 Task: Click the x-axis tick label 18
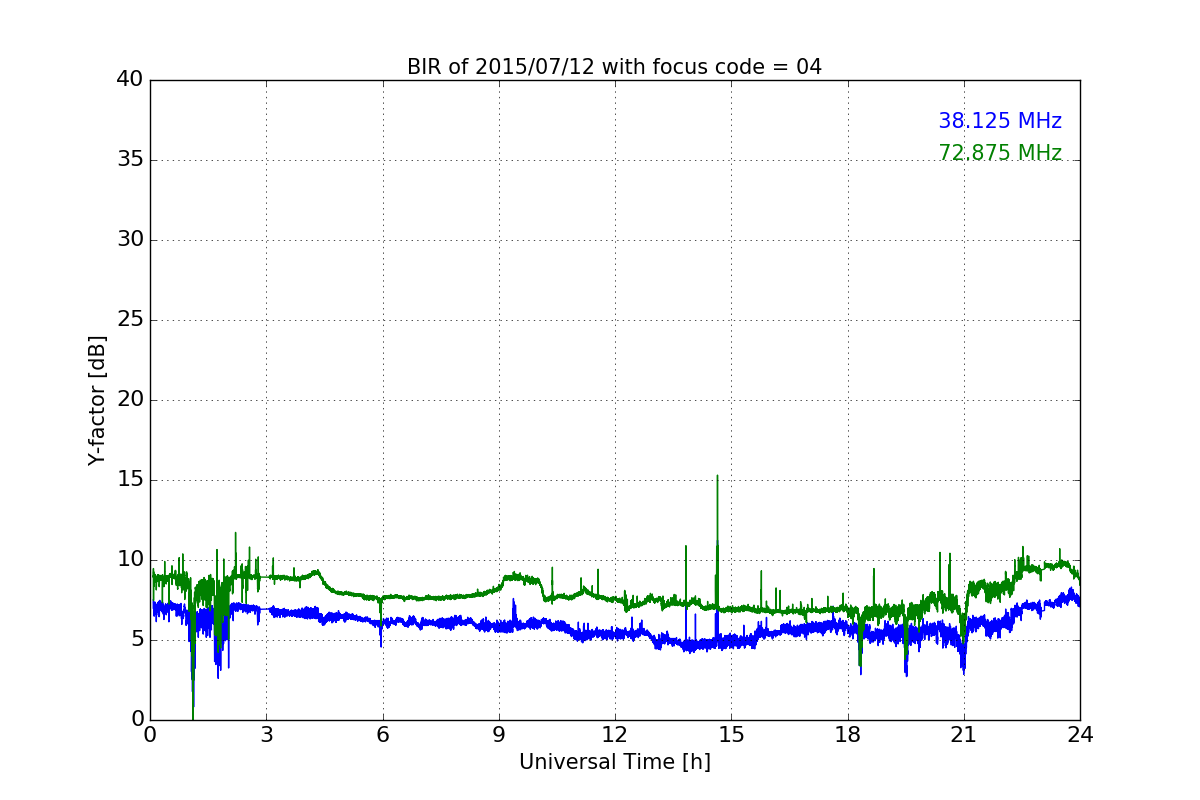(x=848, y=734)
